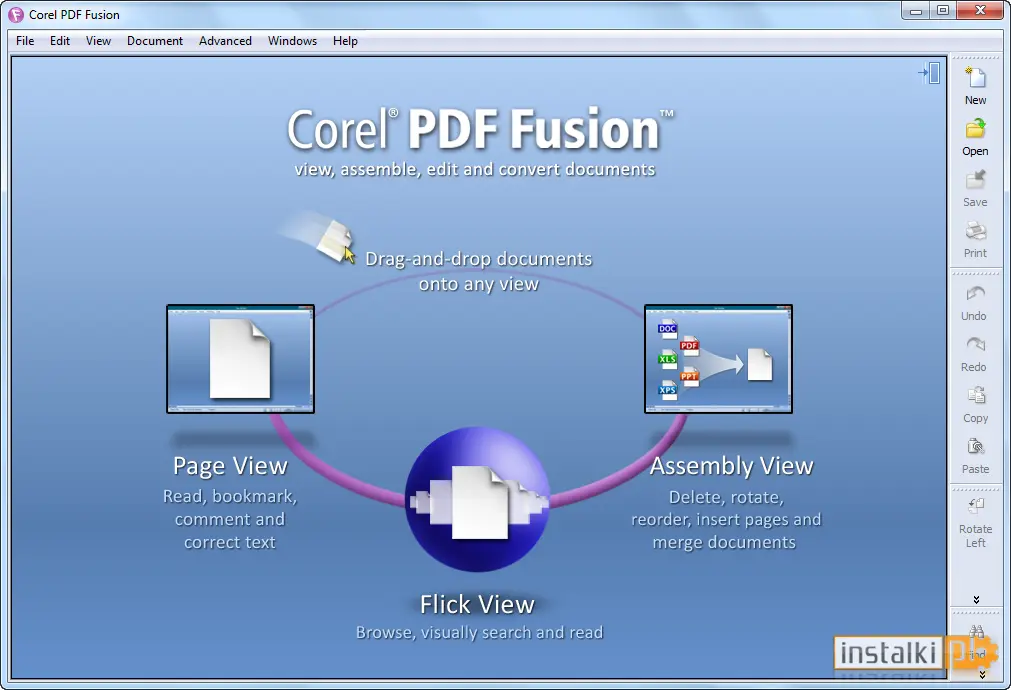Click the Flick View heading link
The width and height of the screenshot is (1011, 690).
point(477,605)
